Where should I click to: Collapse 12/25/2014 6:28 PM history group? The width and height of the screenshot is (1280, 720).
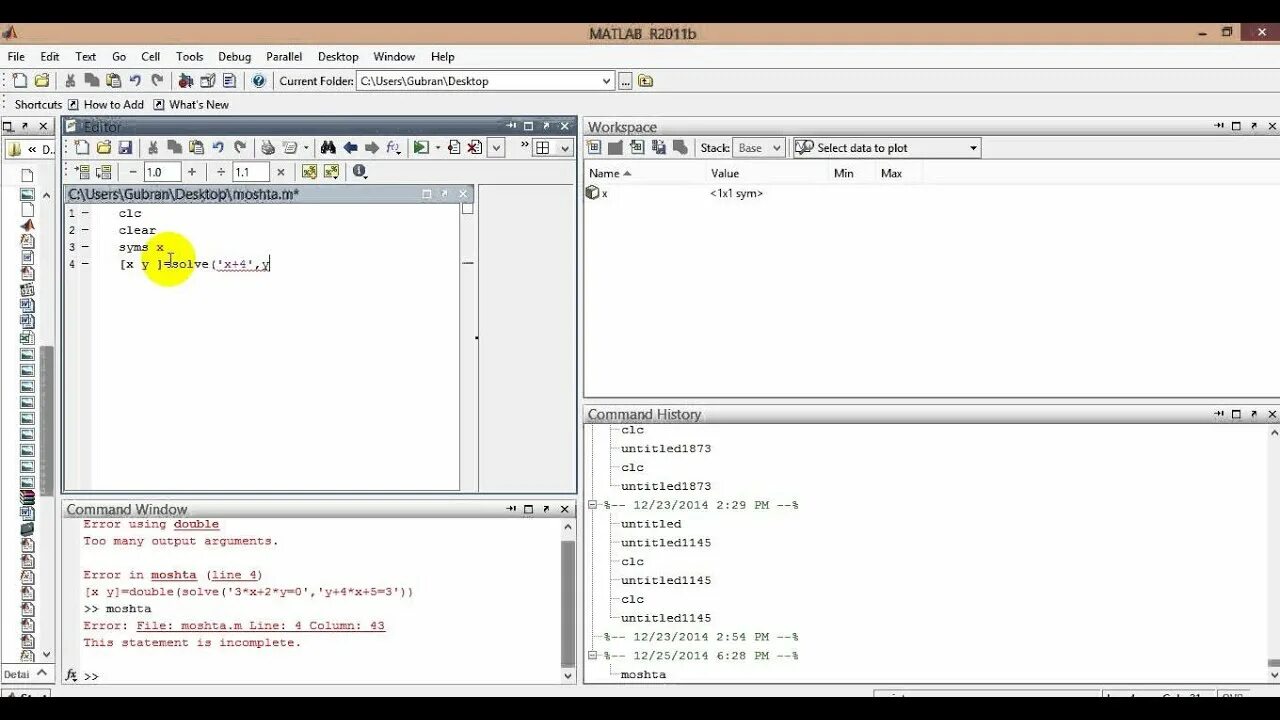click(x=593, y=655)
